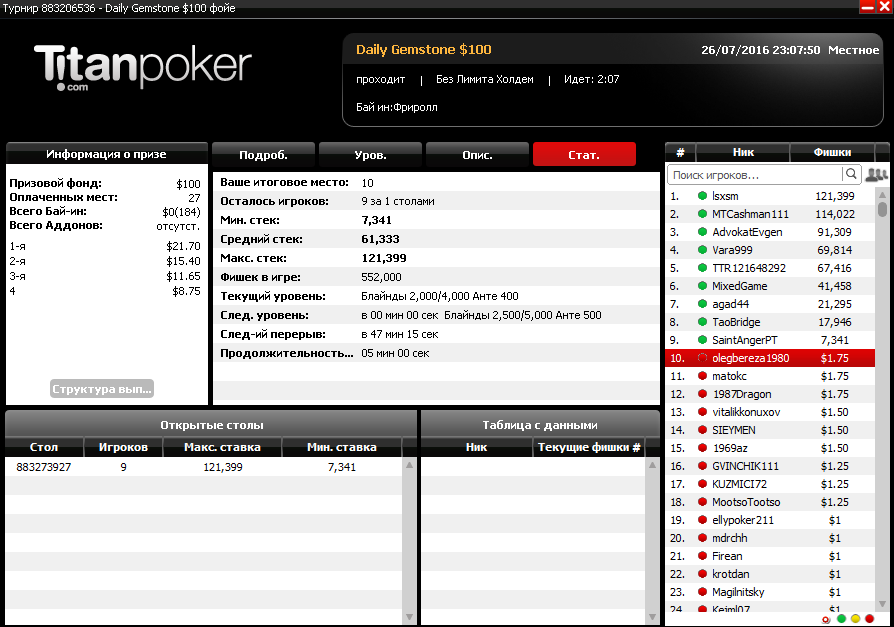This screenshot has width=894, height=627.
Task: Select player AdvokatEvgen in the list
Action: point(770,232)
